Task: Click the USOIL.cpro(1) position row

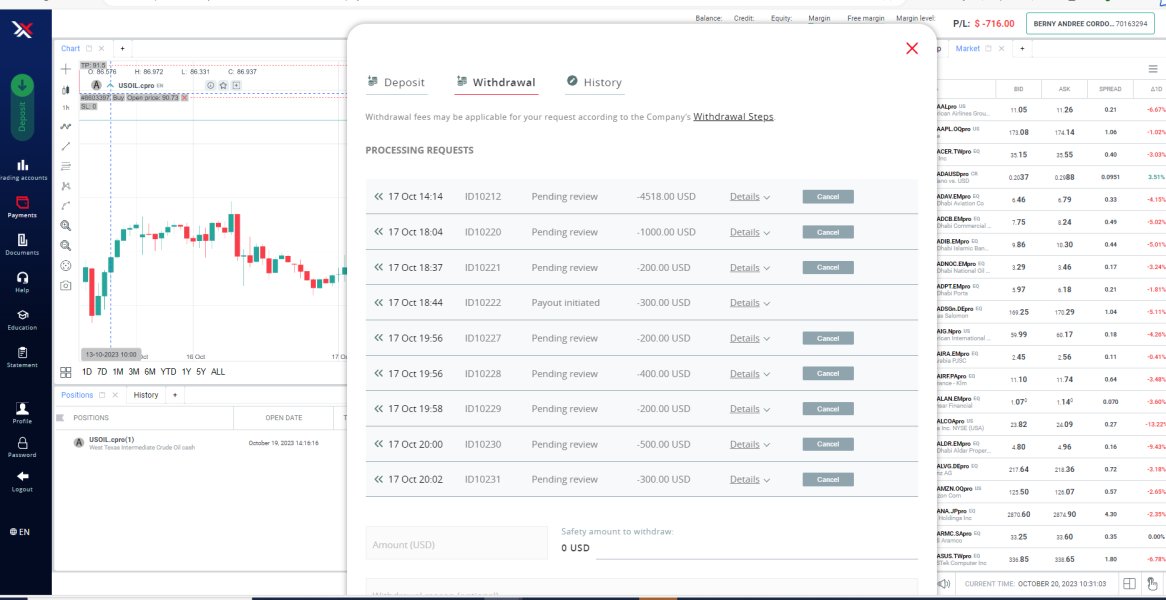Action: [x=201, y=443]
